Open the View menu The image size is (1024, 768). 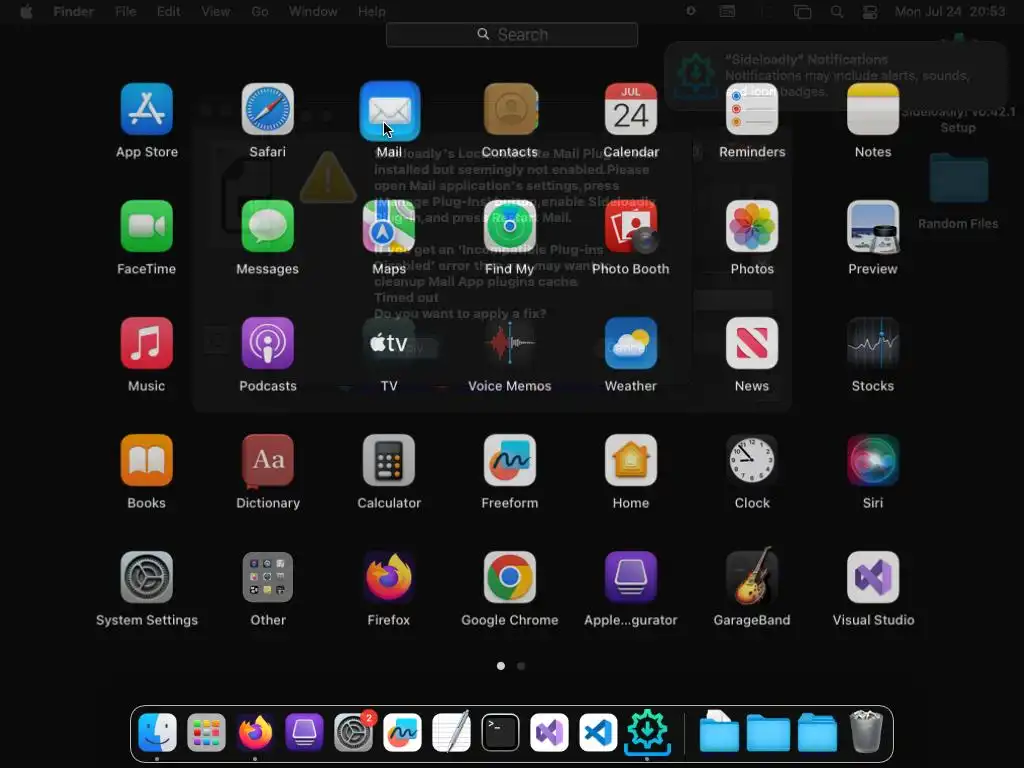(216, 11)
